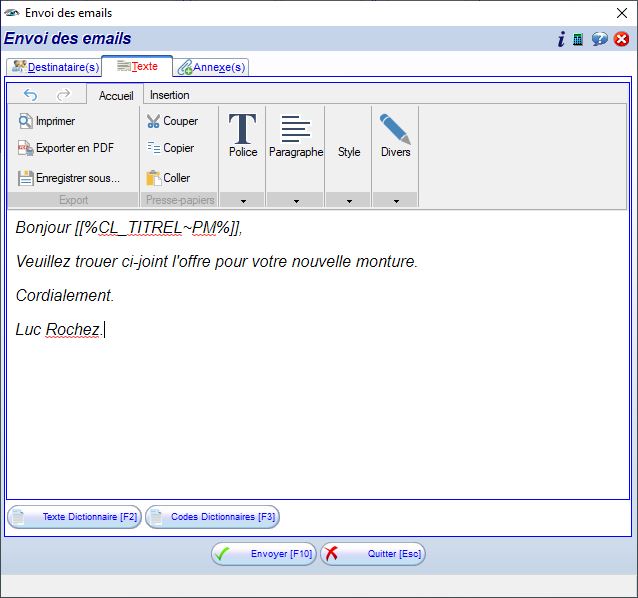
Task: Expand the Paragraphe dropdown arrow
Action: pos(296,201)
